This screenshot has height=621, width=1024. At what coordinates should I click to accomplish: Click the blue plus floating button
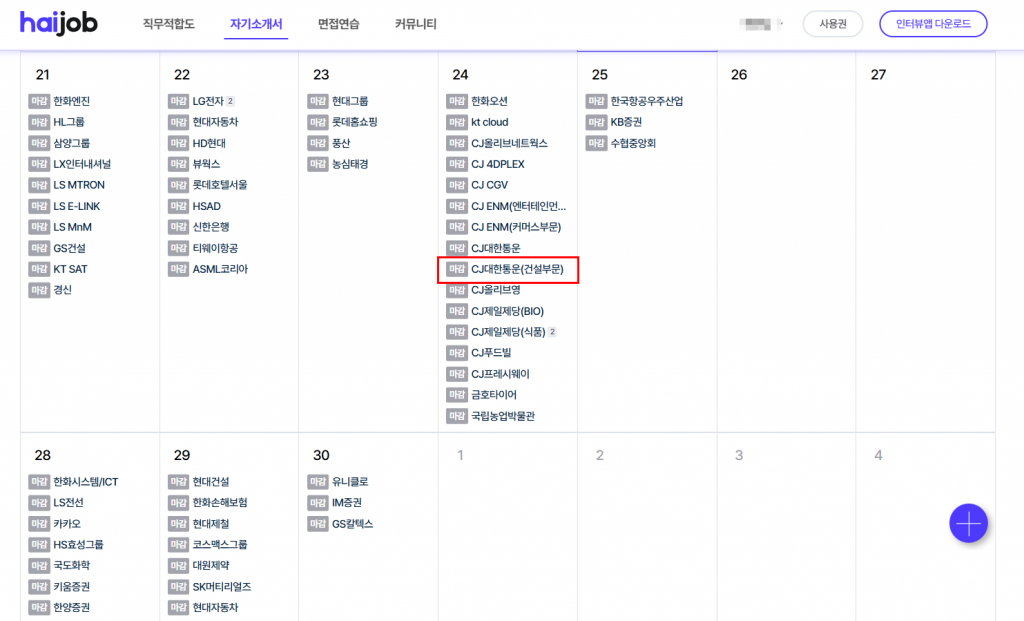[x=968, y=523]
